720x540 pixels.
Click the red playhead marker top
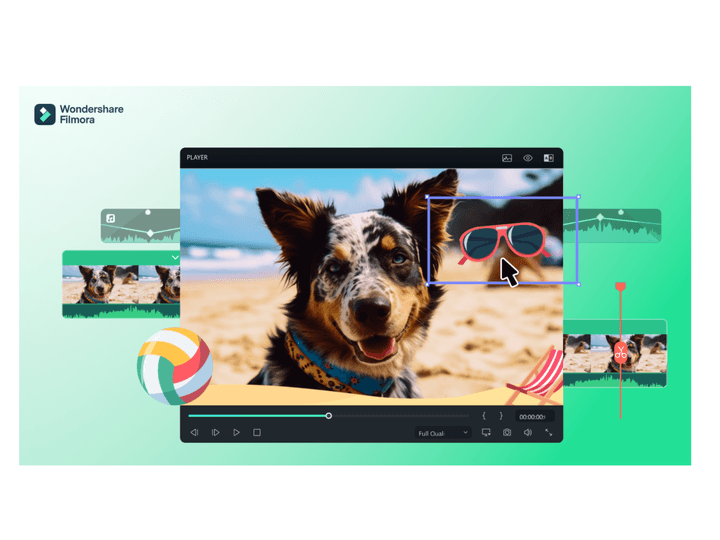pos(620,287)
